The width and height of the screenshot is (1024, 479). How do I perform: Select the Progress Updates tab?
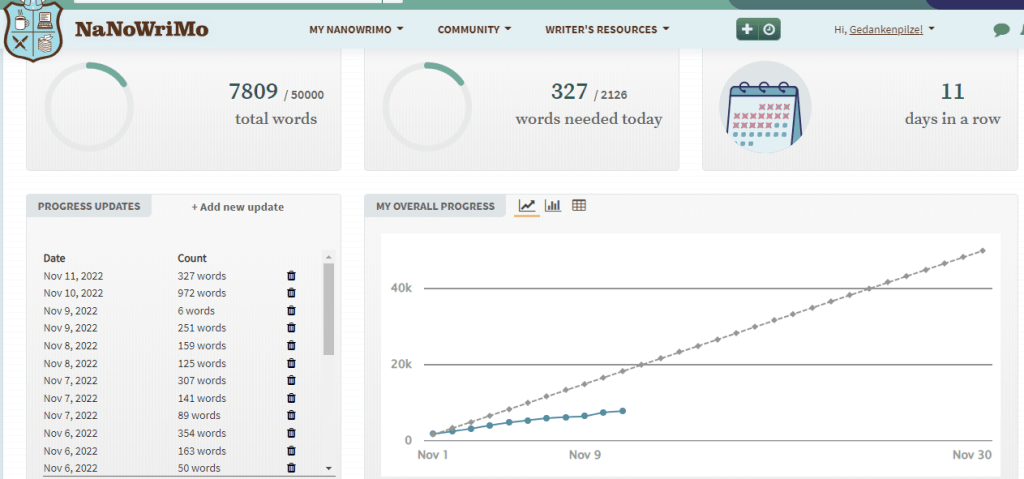click(89, 206)
